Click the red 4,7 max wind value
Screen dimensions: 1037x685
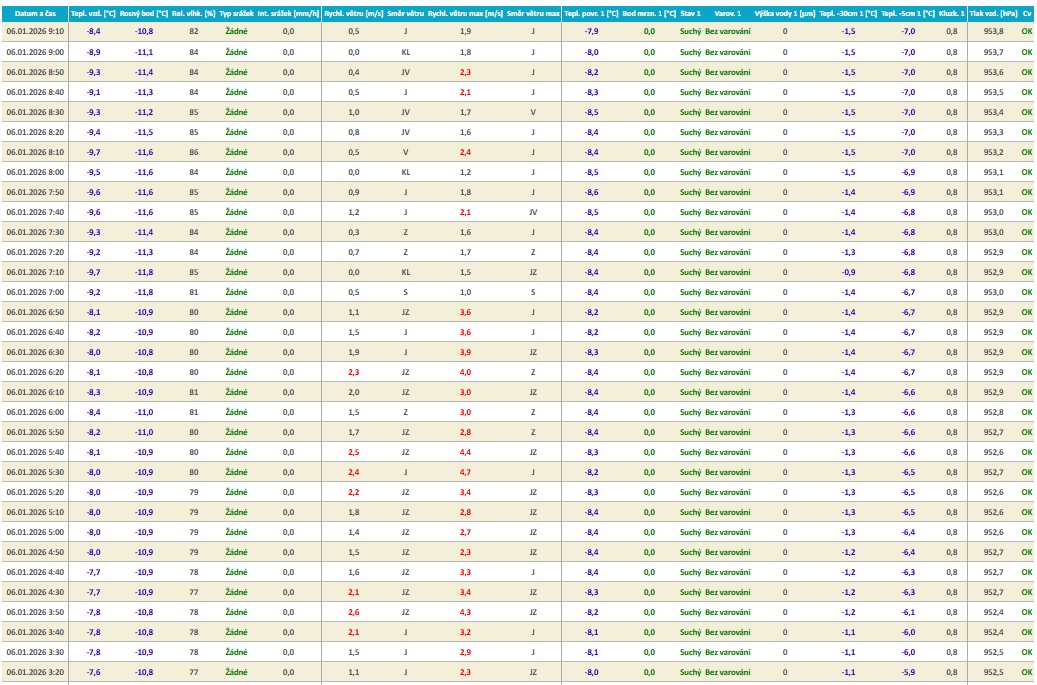click(x=465, y=472)
